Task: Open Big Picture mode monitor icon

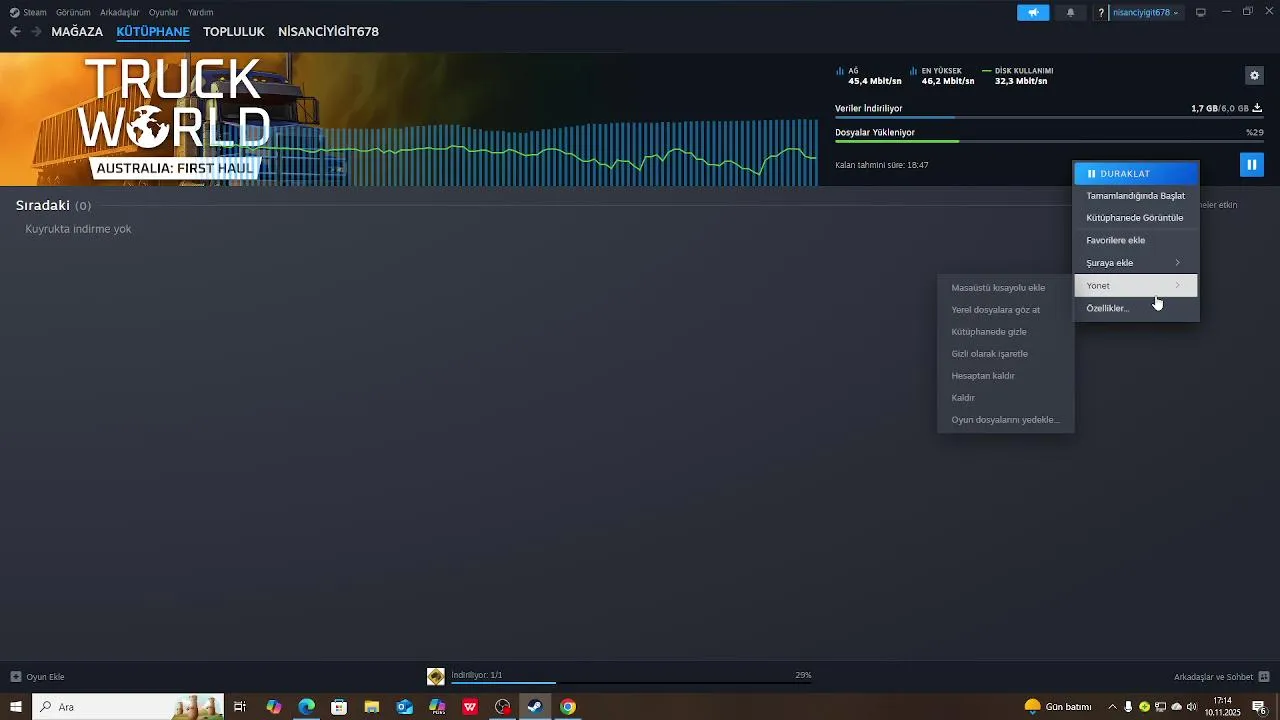Action: pos(1201,13)
